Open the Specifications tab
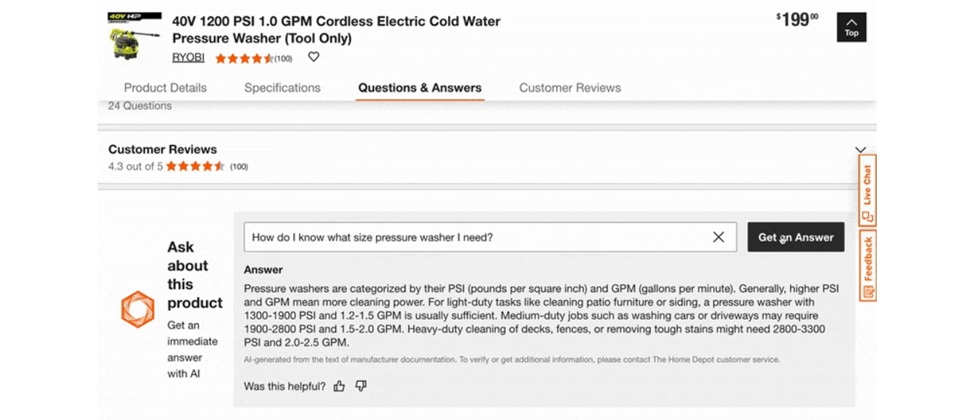The height and width of the screenshot is (420, 960). (x=282, y=88)
